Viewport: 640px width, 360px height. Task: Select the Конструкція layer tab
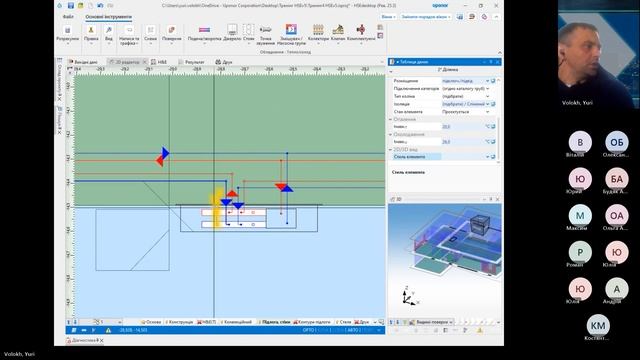[x=179, y=322]
